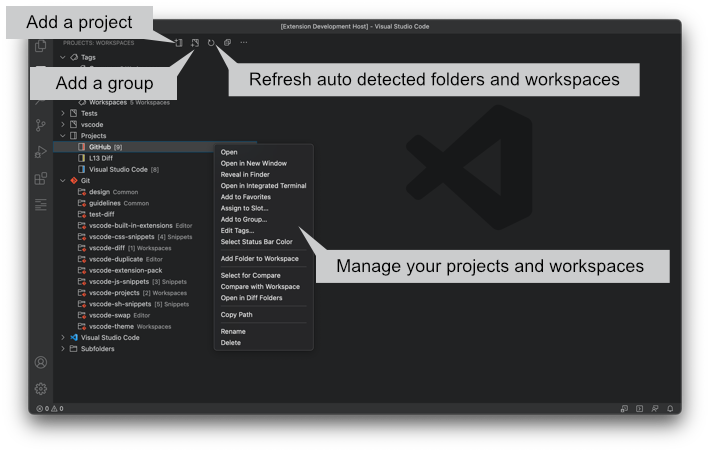Choose Add to Group... menu entry
The width and height of the screenshot is (710, 453).
click(x=264, y=220)
